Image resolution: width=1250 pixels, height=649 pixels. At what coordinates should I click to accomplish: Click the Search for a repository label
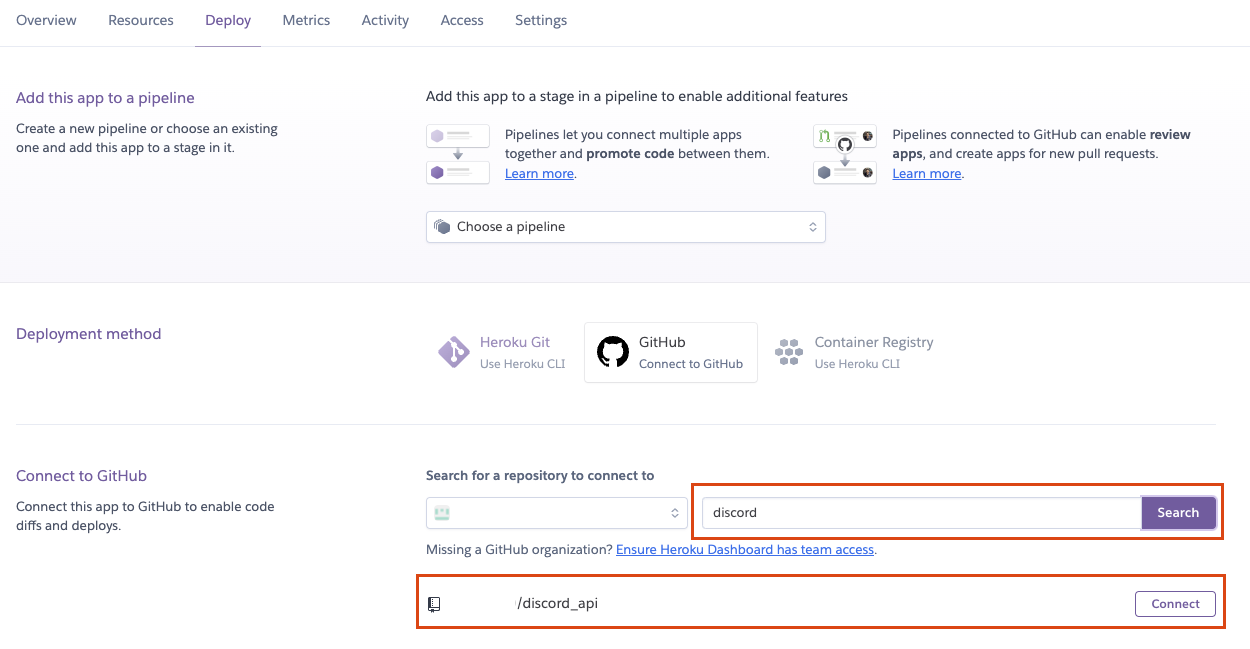(540, 475)
